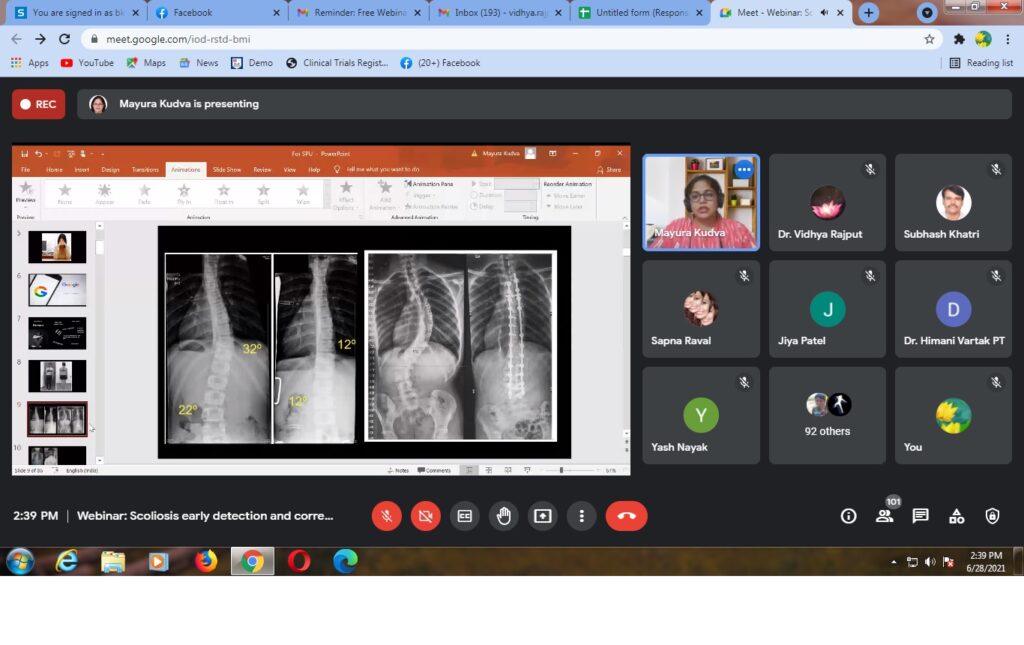The width and height of the screenshot is (1024, 645).
Task: Open more options three-dot menu
Action: pyautogui.click(x=581, y=516)
